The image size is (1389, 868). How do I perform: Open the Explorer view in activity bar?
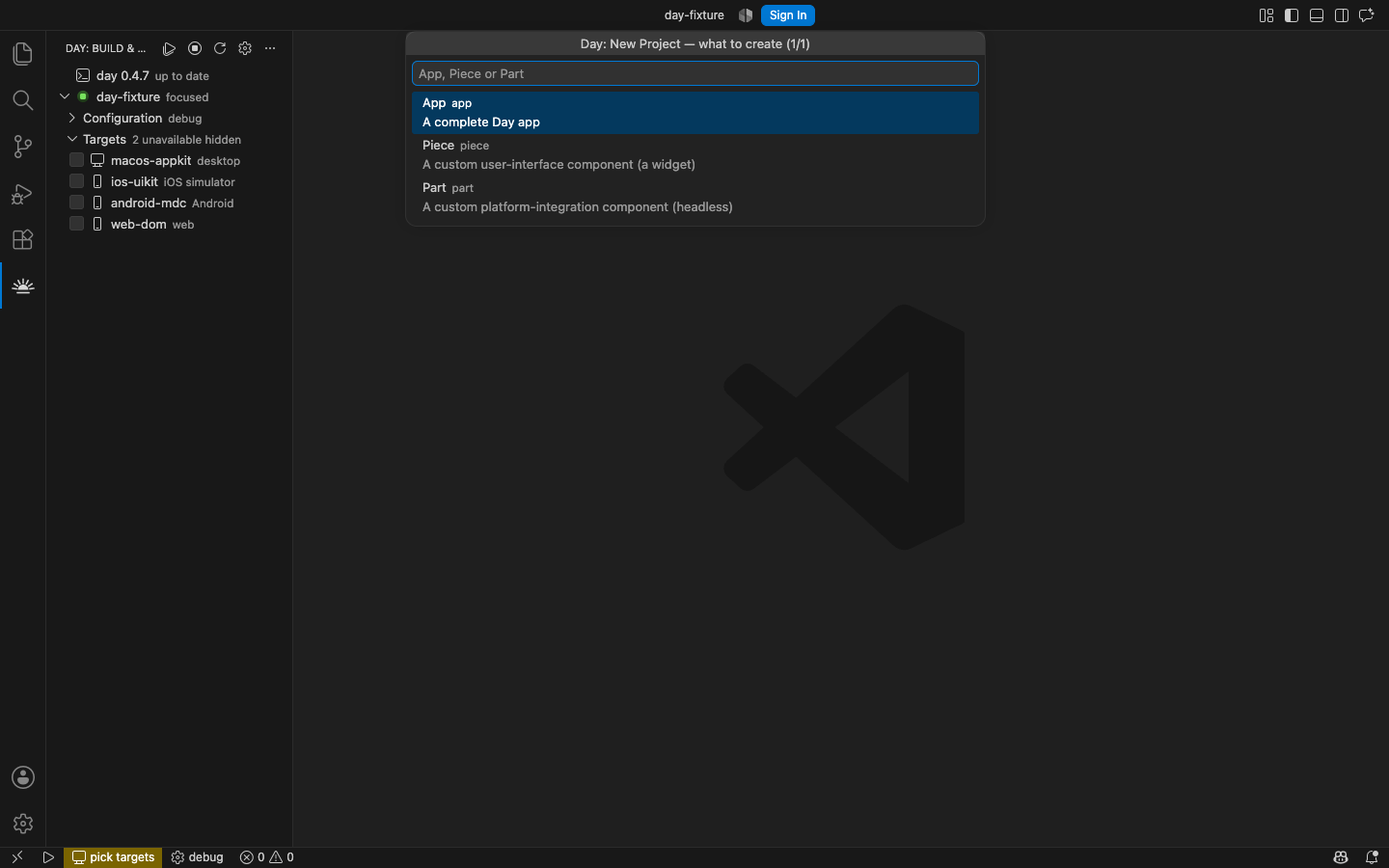[22, 54]
